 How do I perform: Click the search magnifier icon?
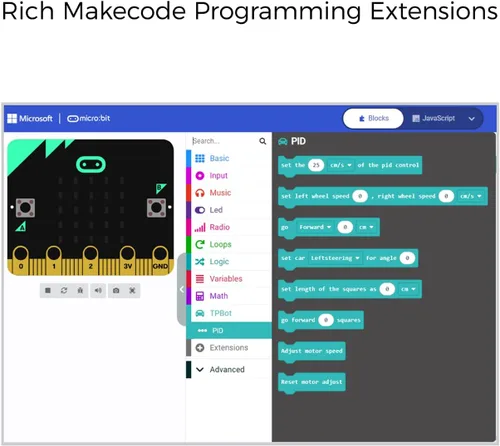pos(263,141)
